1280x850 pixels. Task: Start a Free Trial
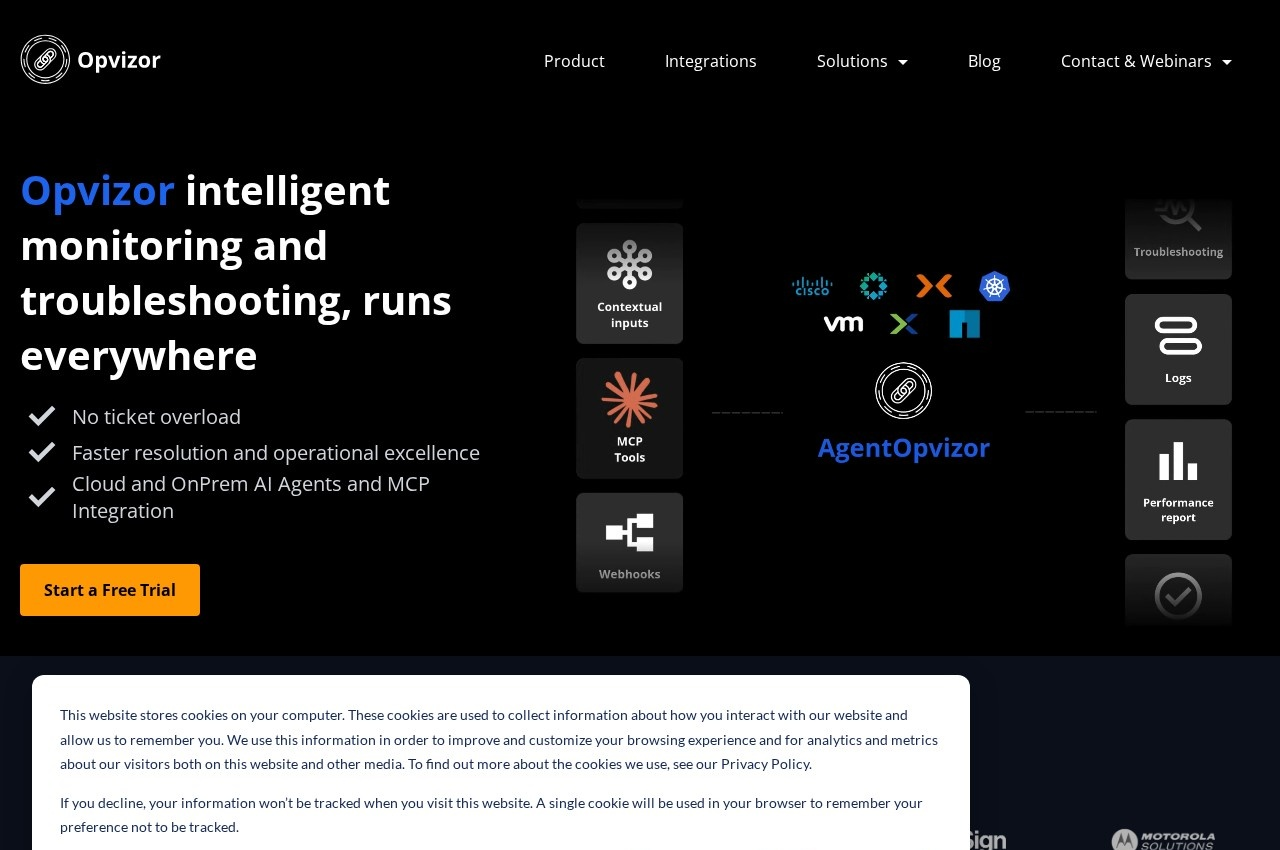(110, 590)
